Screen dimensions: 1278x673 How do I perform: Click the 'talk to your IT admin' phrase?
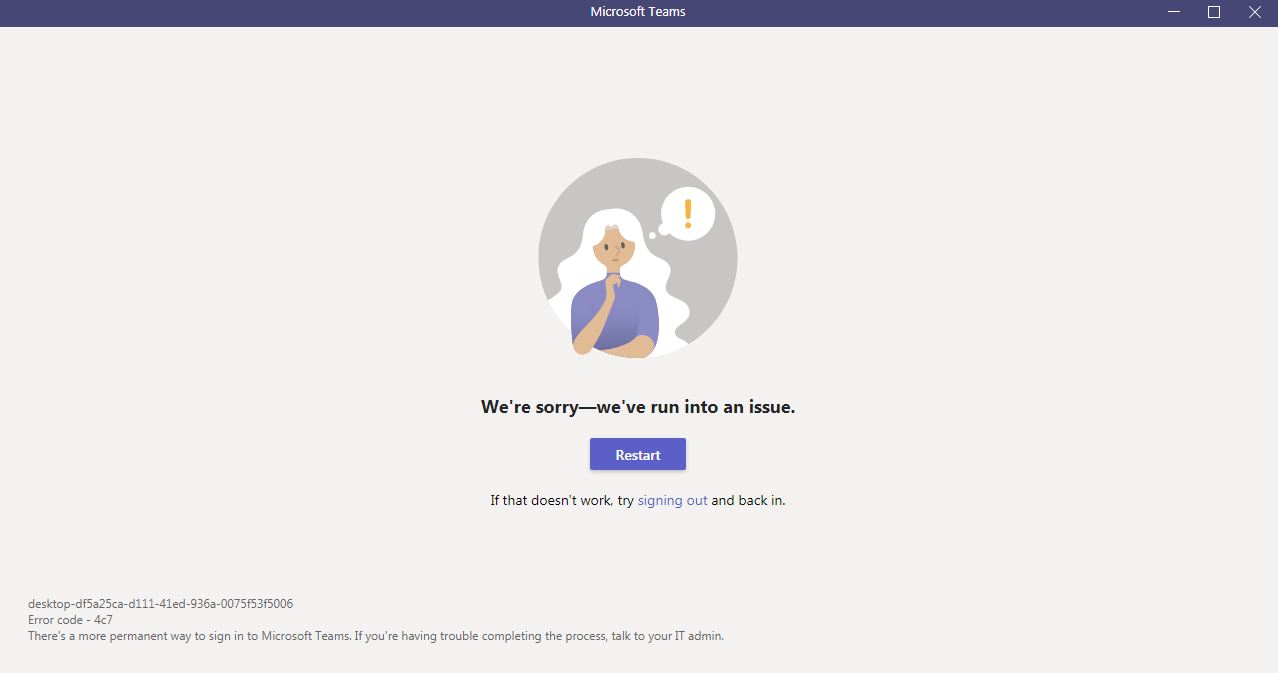tap(667, 636)
